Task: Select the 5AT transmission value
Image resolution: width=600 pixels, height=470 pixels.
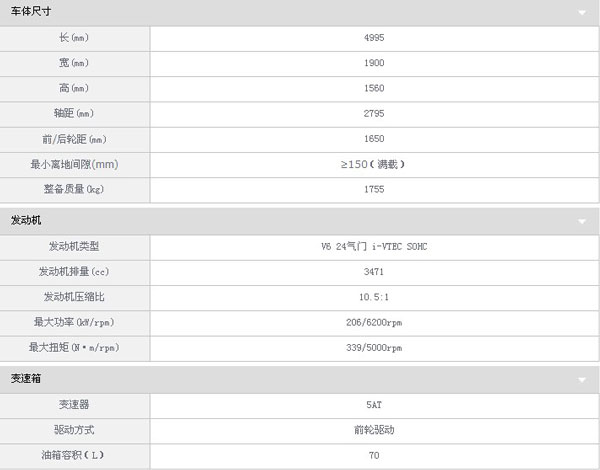Action: click(374, 405)
